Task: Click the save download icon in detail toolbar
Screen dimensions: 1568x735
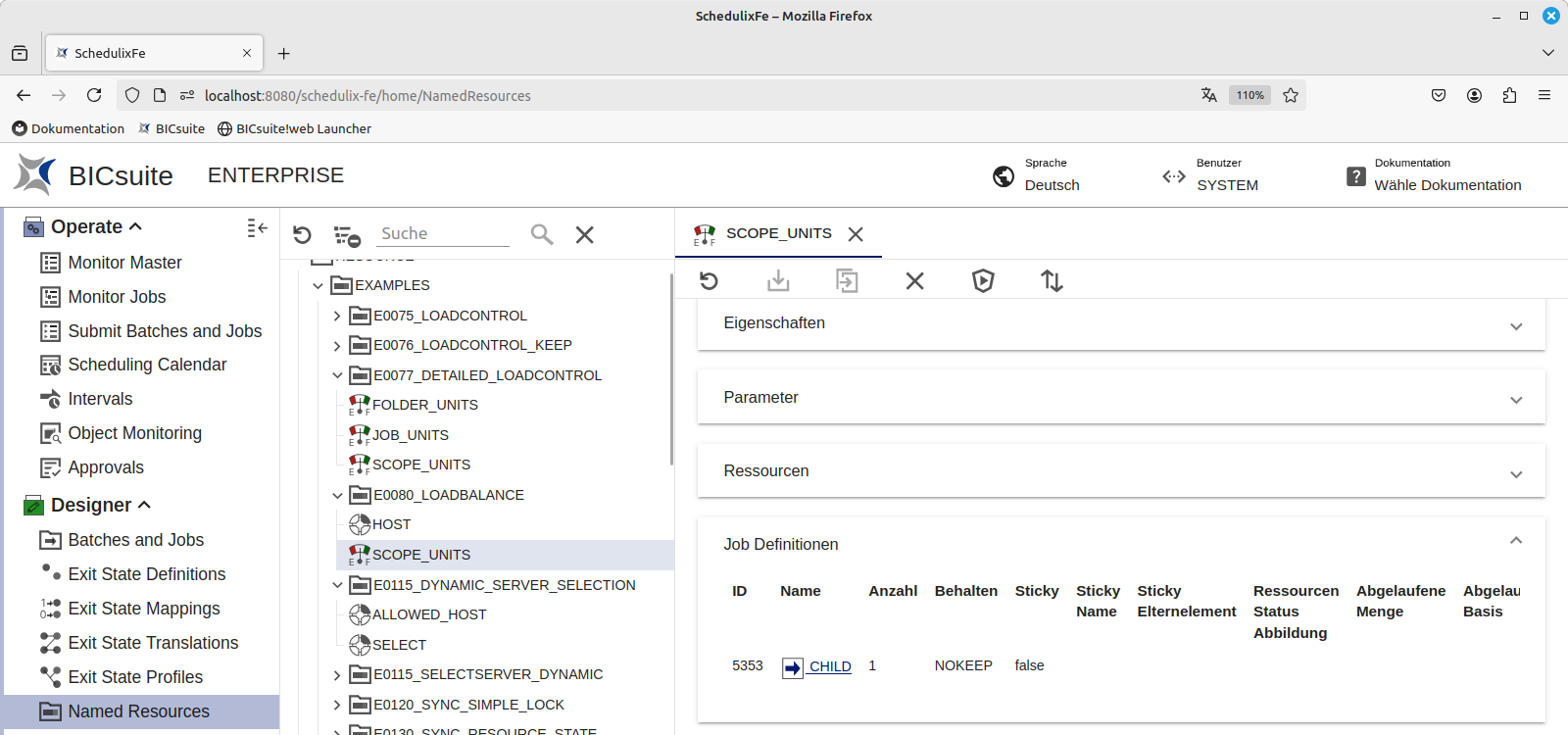Action: pos(778,281)
